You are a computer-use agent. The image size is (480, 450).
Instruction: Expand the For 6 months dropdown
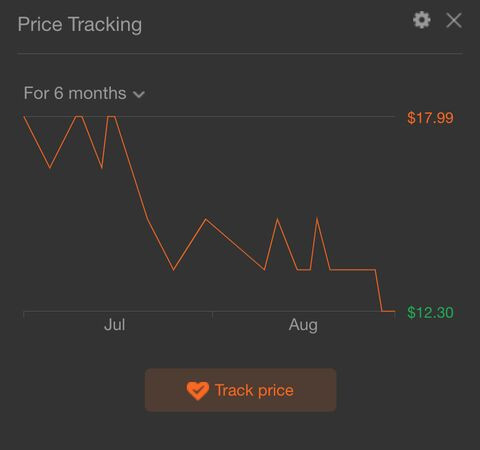point(84,93)
